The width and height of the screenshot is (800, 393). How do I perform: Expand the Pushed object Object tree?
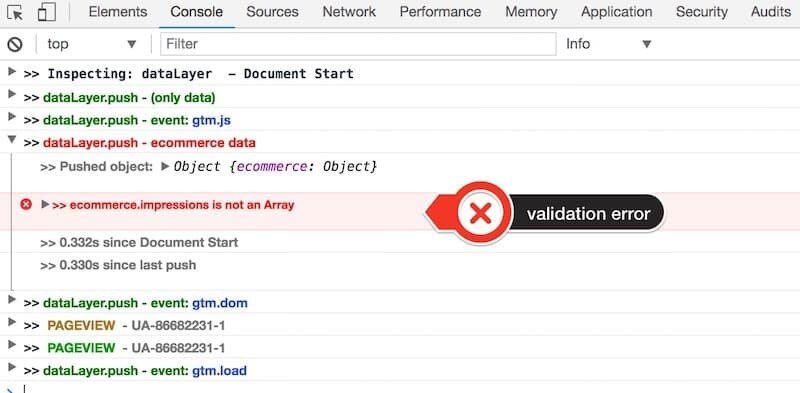[165, 166]
